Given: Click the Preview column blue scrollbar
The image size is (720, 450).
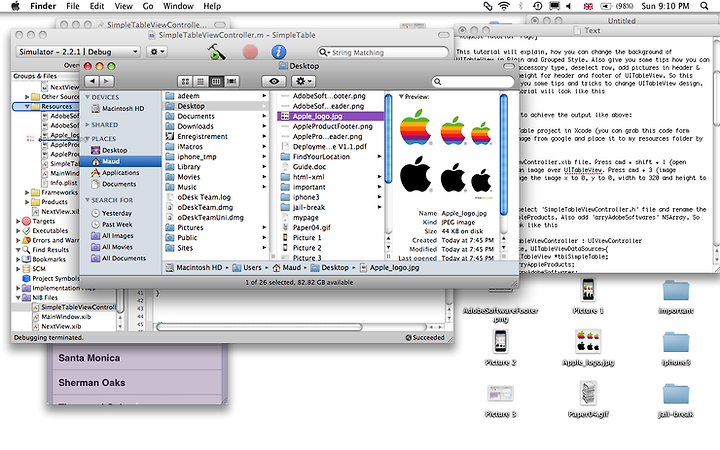Looking at the screenshot, I should (503, 155).
